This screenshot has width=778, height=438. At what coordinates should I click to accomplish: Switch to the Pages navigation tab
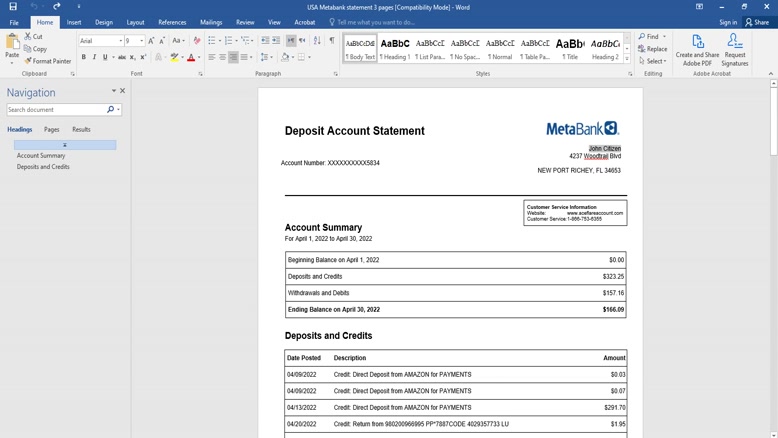pyautogui.click(x=51, y=129)
